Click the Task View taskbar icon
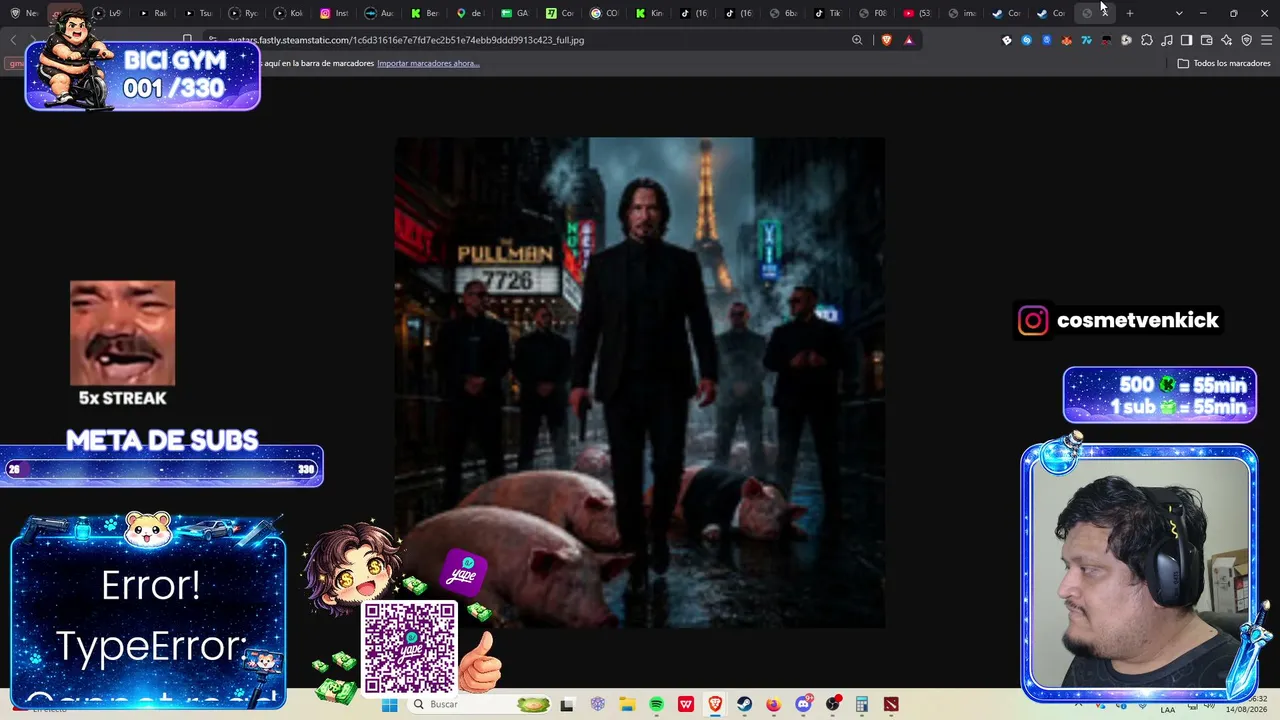 (x=567, y=704)
